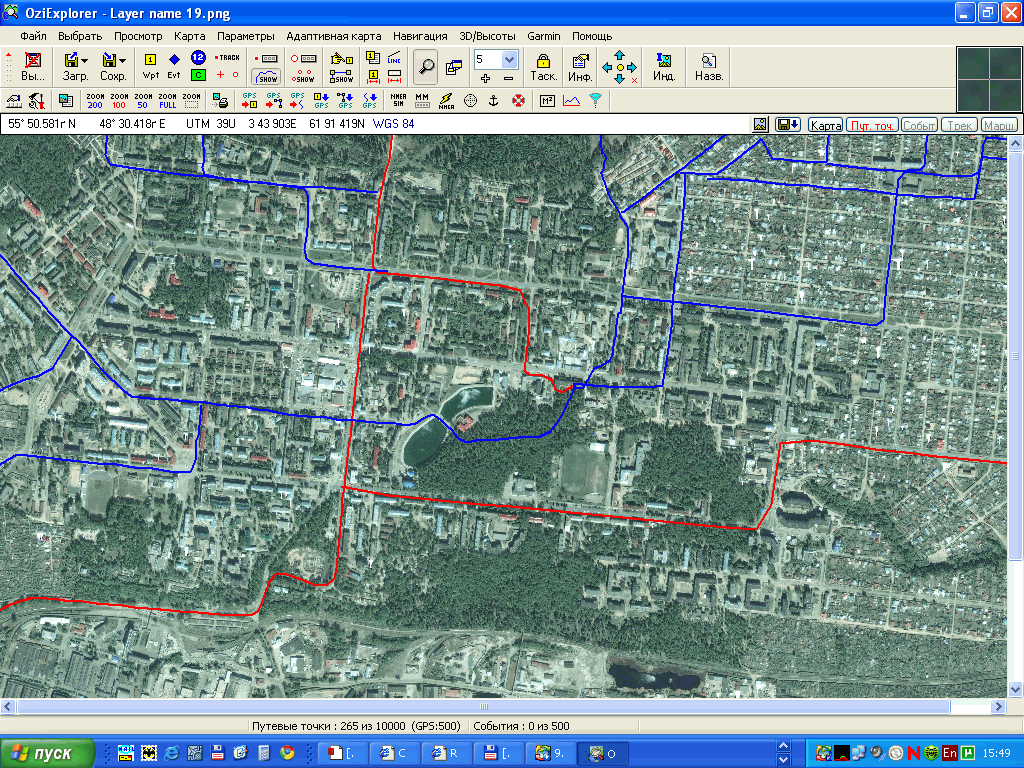This screenshot has width=1024, height=768.
Task: Click the пуск Start button
Action: (47, 753)
